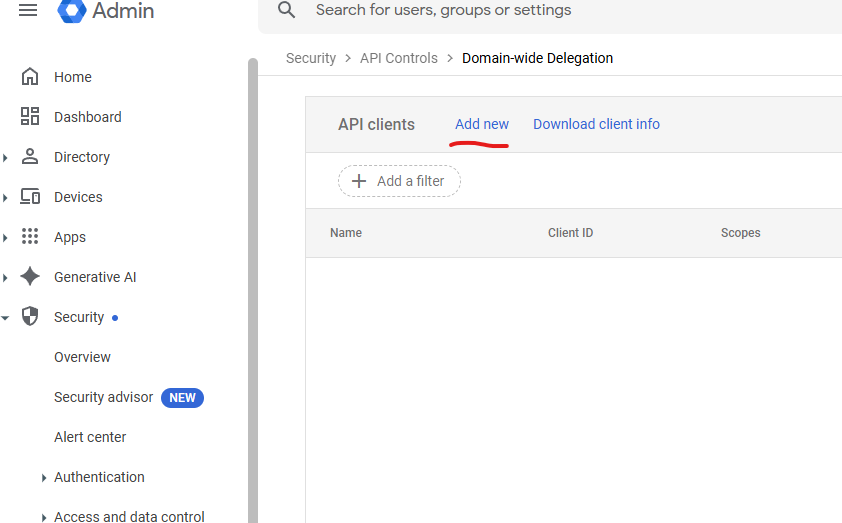
Task: Open Alert center from sidebar
Action: pyautogui.click(x=90, y=437)
